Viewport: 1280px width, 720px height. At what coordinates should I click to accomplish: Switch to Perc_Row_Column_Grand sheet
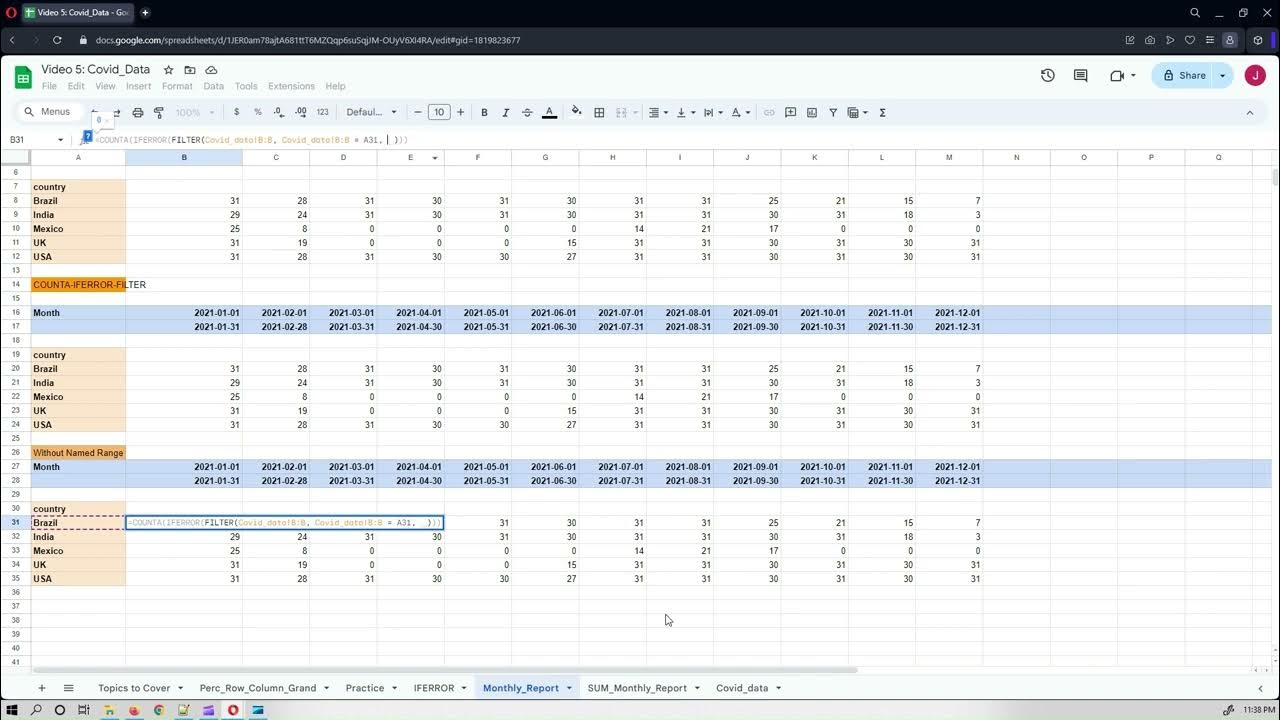(258, 688)
